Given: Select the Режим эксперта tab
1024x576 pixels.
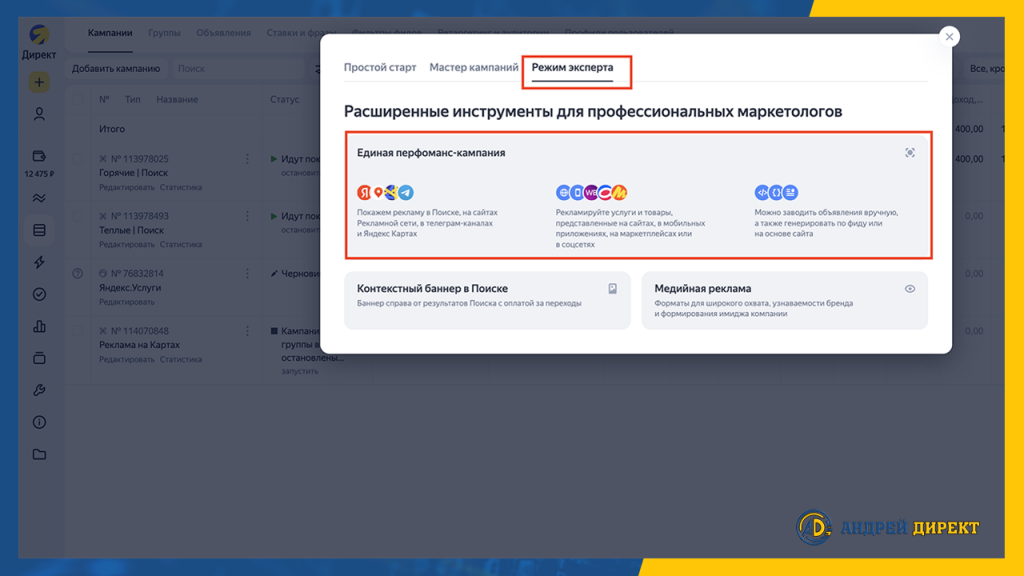Looking at the screenshot, I should 572,67.
